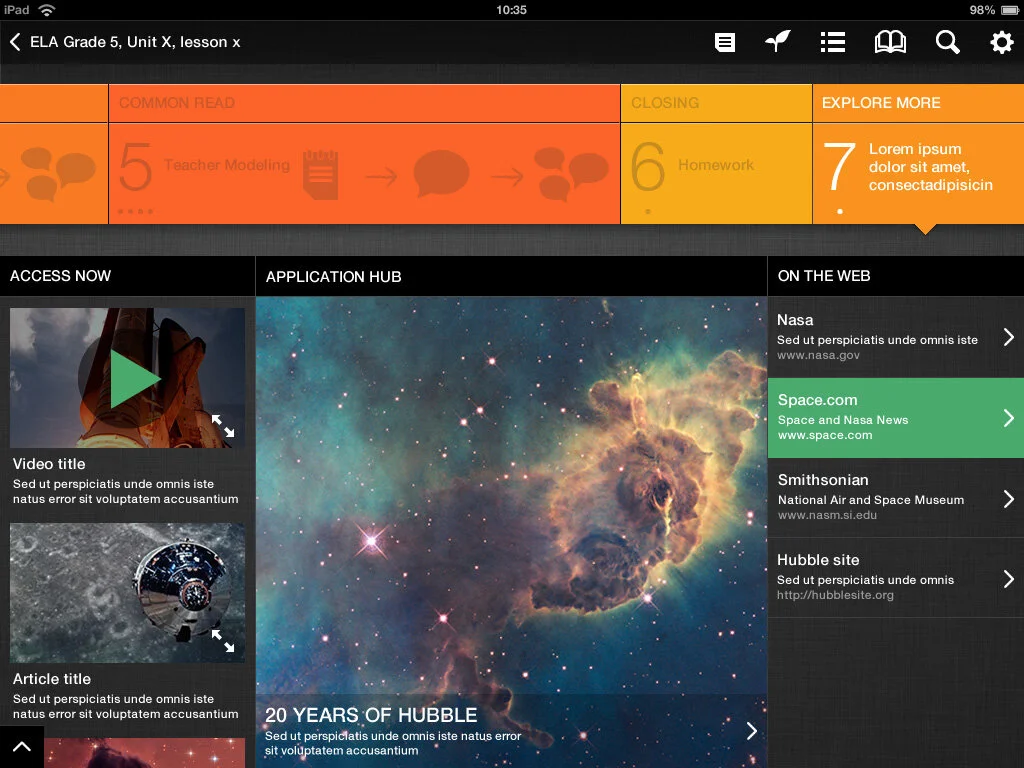Screen dimensions: 1024x768
Task: Open the Nasa link chevron
Action: pyautogui.click(x=1008, y=337)
